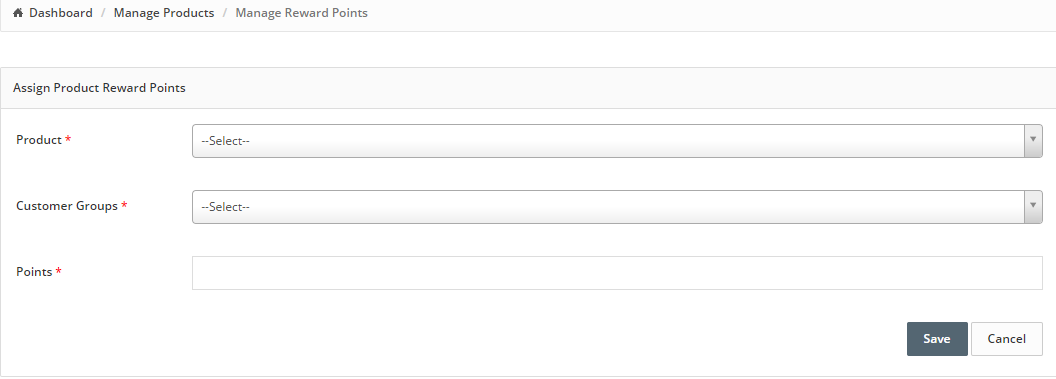This screenshot has height=379, width=1056.
Task: Open the Manage Products breadcrumb link
Action: click(164, 13)
